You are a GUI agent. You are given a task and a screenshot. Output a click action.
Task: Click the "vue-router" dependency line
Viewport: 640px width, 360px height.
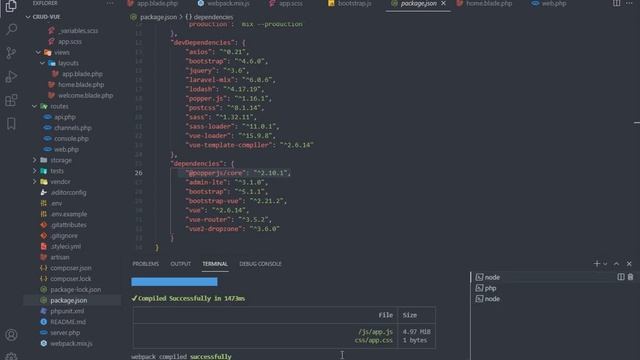point(229,220)
